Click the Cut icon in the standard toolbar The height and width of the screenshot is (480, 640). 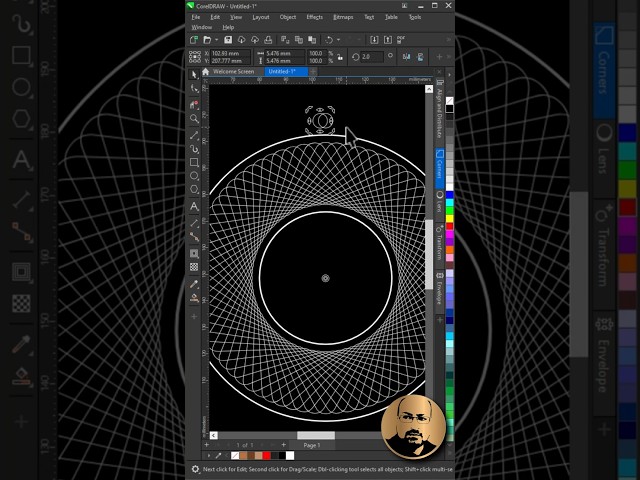(285, 40)
